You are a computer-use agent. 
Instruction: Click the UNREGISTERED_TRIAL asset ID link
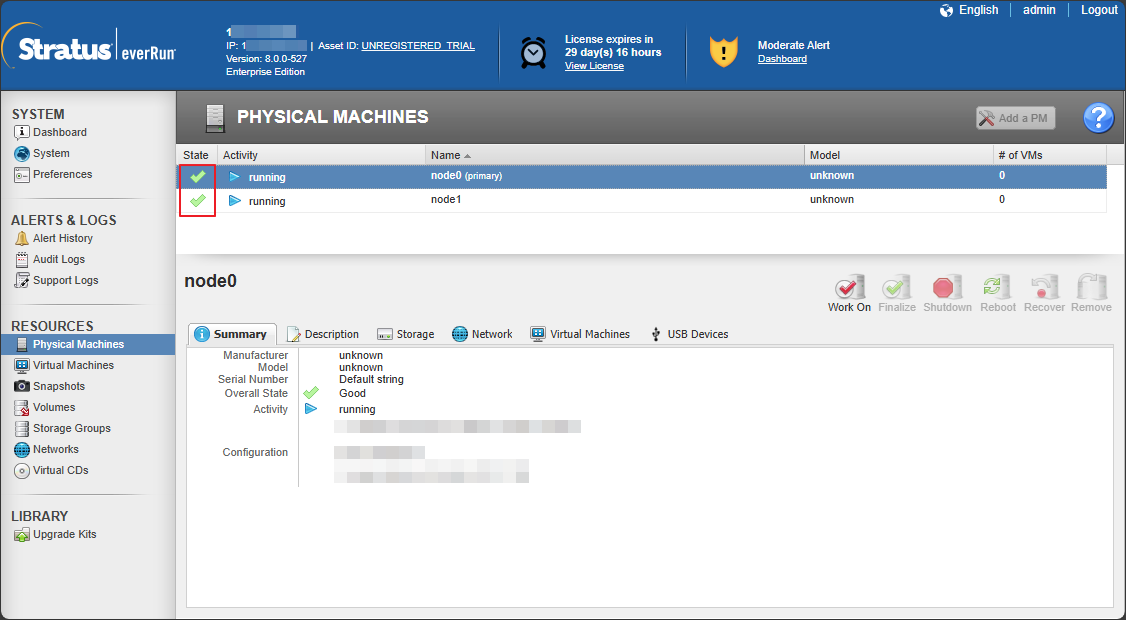418,45
